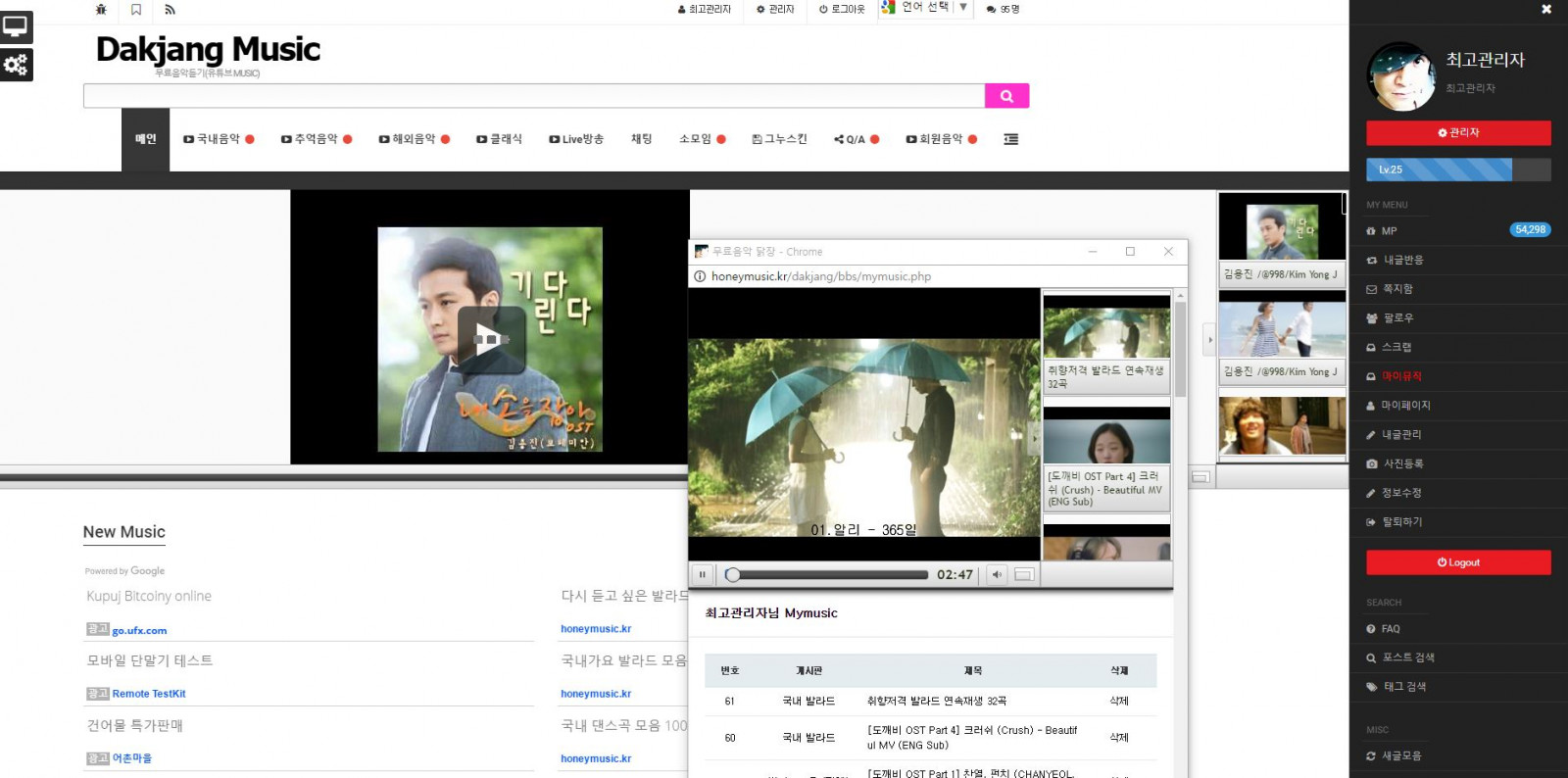Toggle popup player fullscreen view

[x=1024, y=575]
